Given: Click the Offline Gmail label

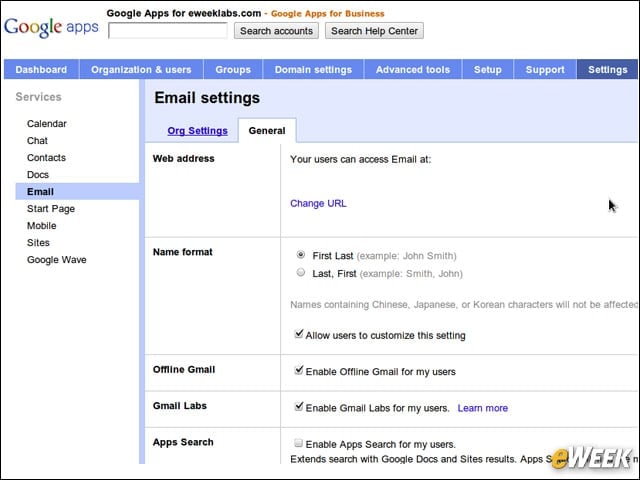Looking at the screenshot, I should tap(184, 369).
